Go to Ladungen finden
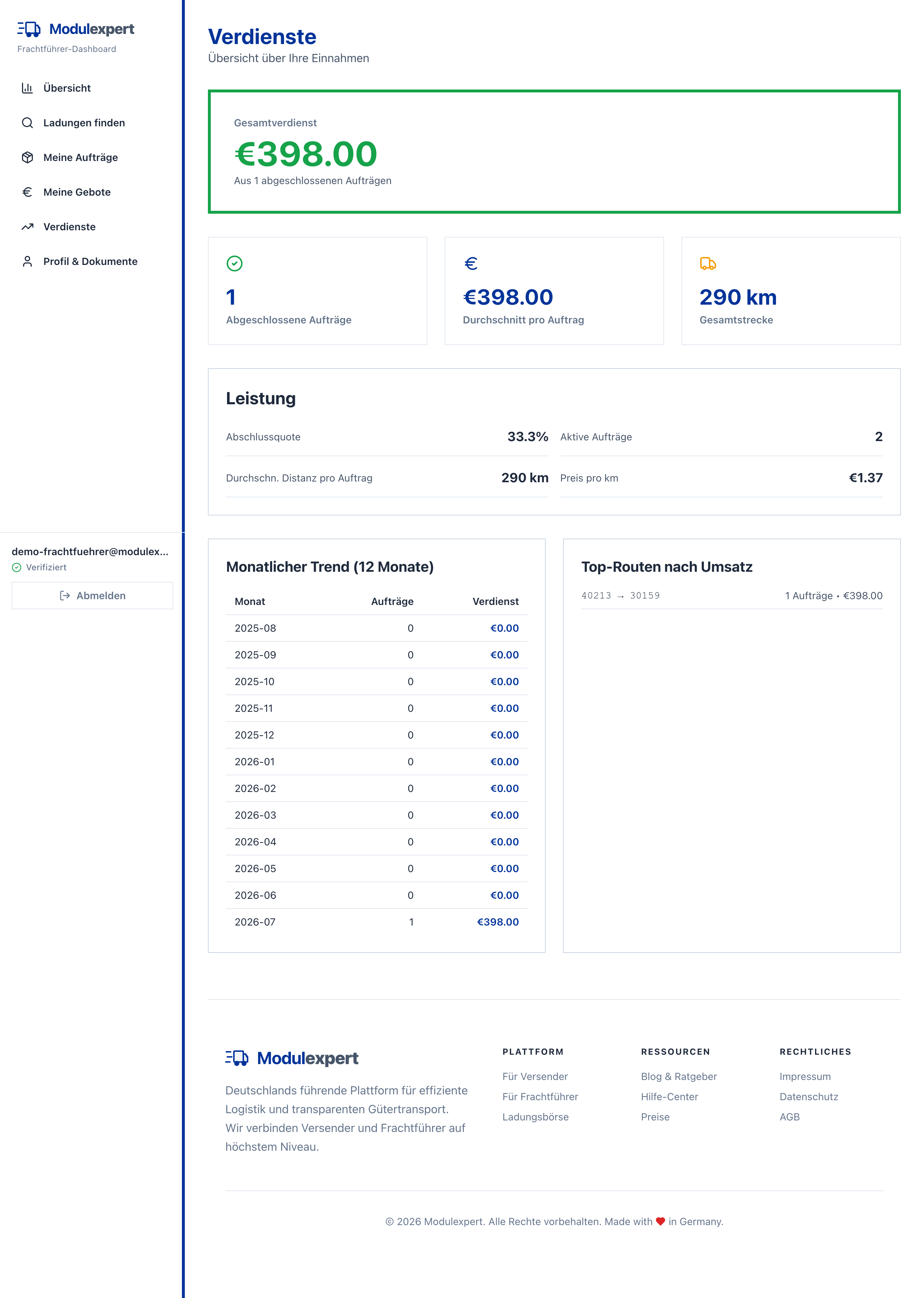Viewport: 924px width, 1298px height. point(92,123)
